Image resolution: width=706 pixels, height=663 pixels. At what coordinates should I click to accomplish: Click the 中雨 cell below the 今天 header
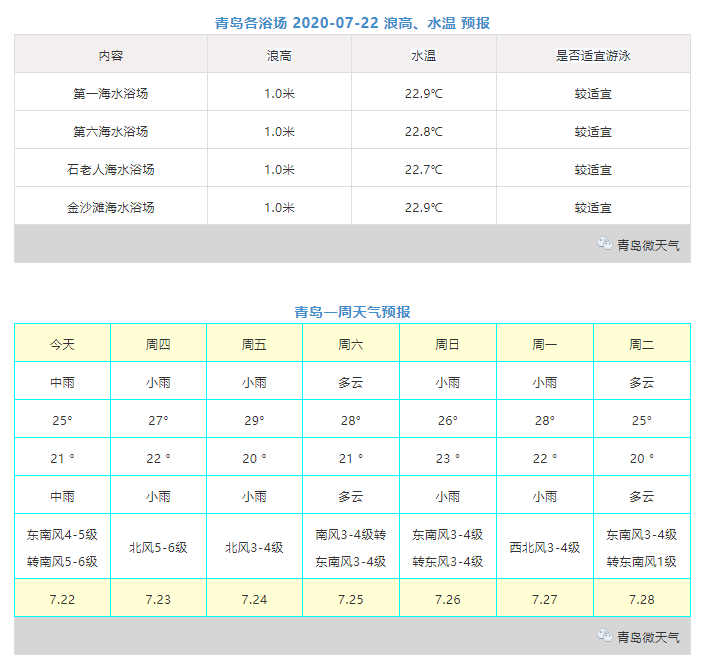click(x=62, y=382)
